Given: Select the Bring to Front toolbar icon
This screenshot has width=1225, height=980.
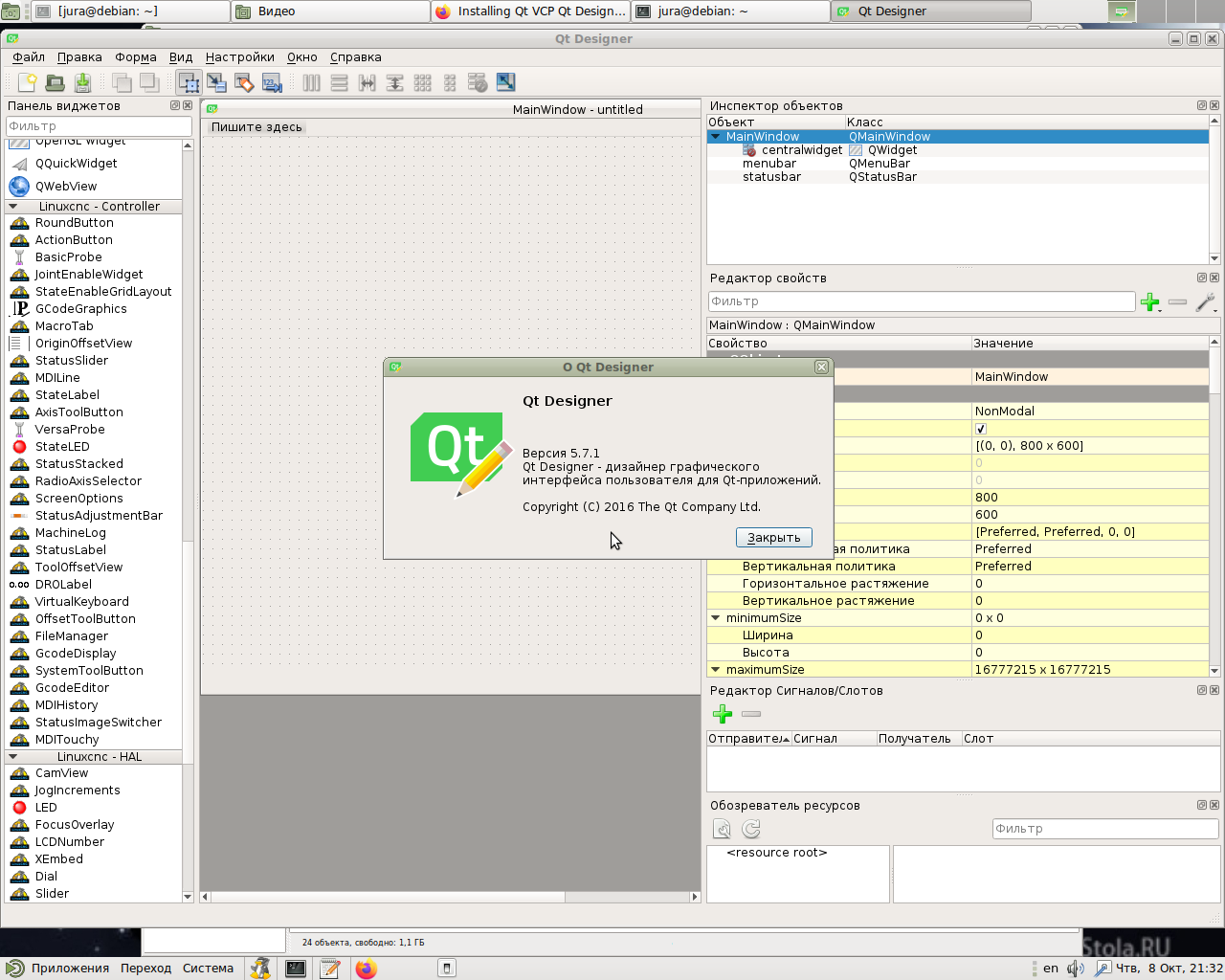Looking at the screenshot, I should pos(149,82).
